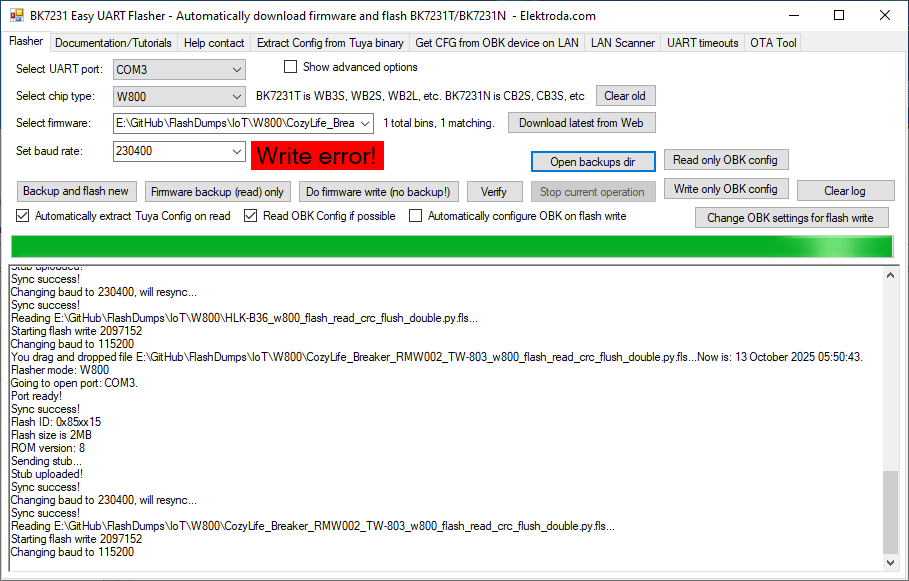Click the 'Set baud rate:' label
909x581 pixels.
[x=50, y=151]
